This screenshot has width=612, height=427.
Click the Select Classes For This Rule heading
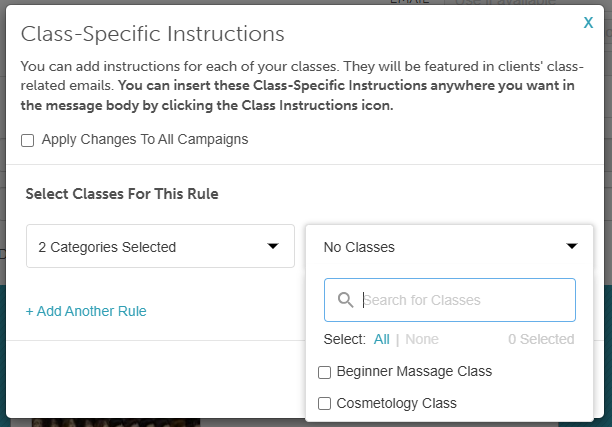[x=122, y=193]
